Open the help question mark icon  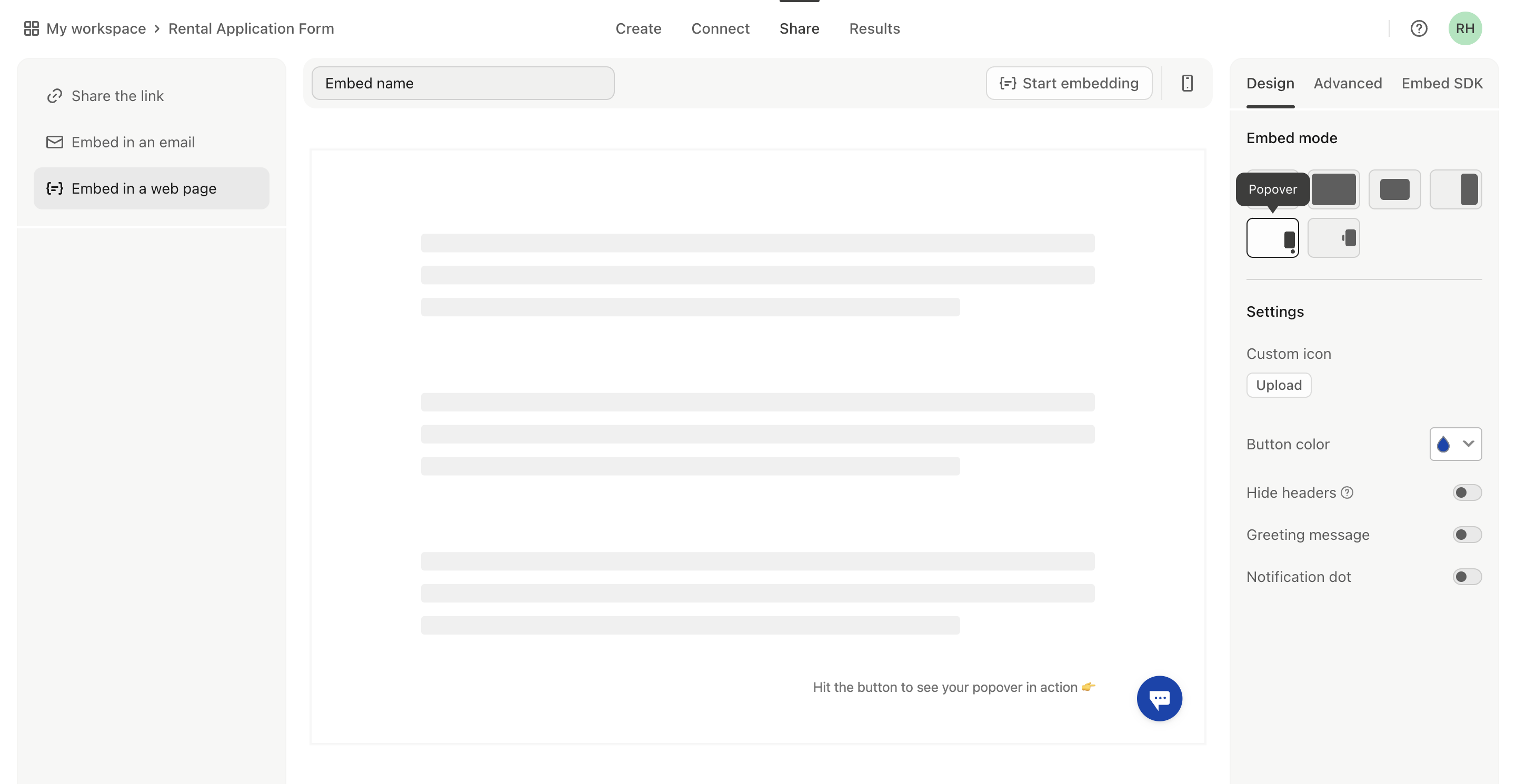tap(1420, 28)
